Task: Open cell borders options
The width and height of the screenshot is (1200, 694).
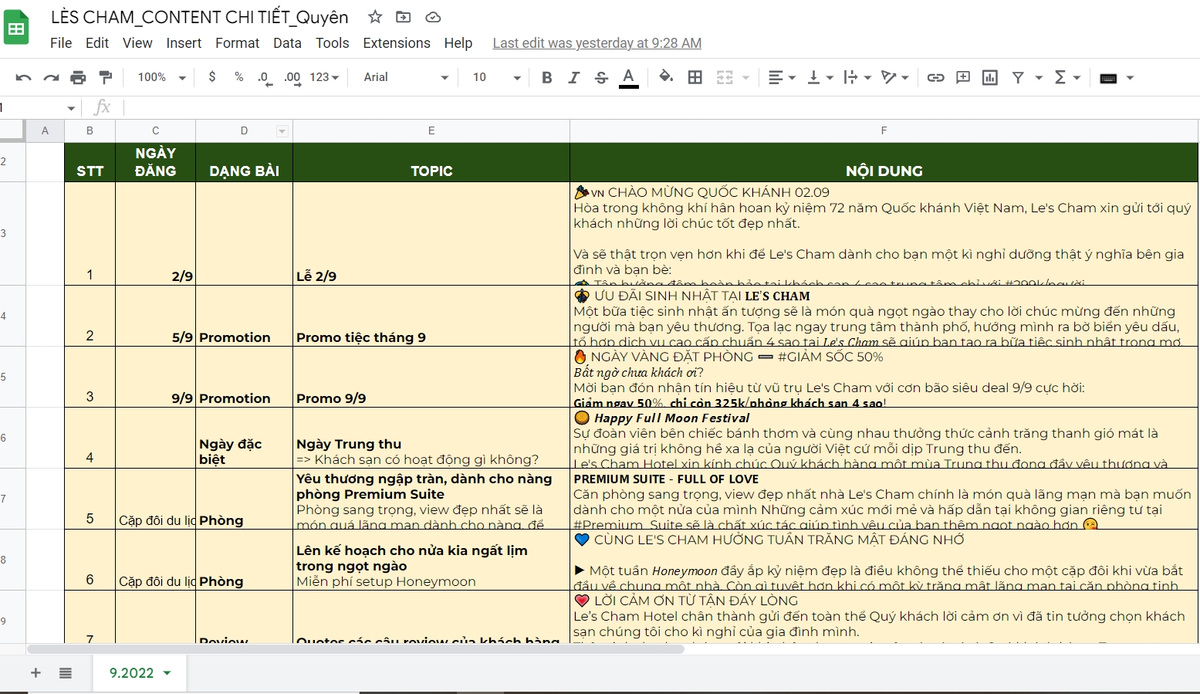Action: (x=695, y=77)
